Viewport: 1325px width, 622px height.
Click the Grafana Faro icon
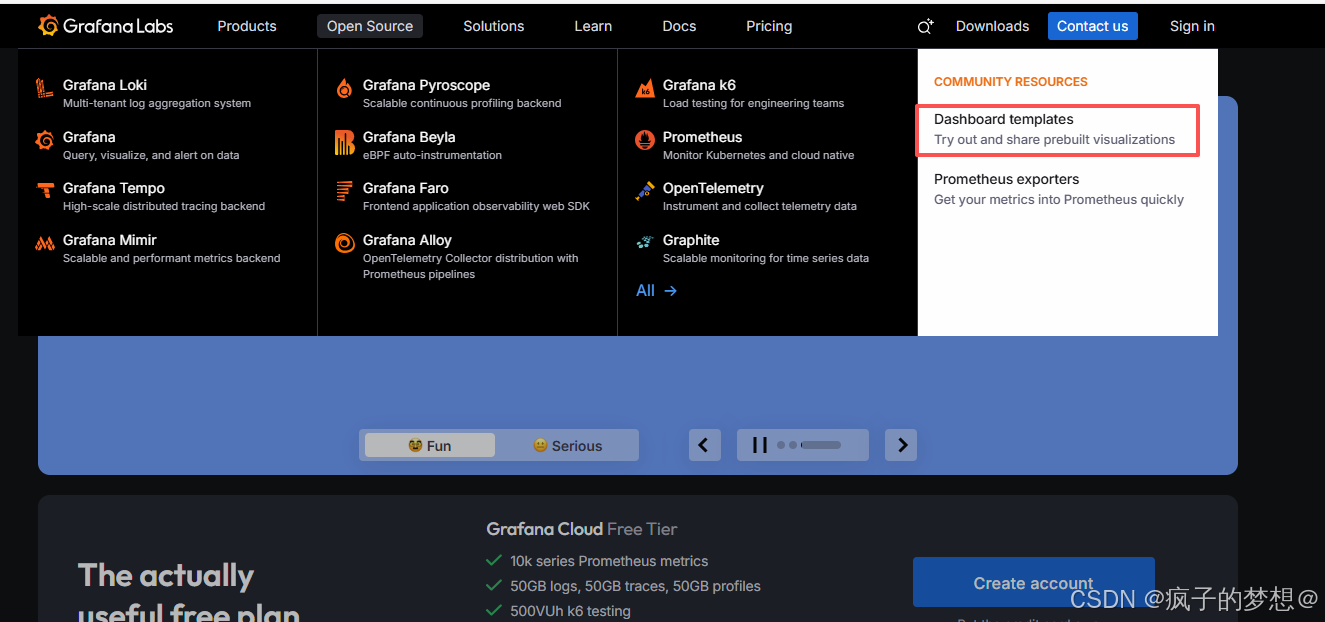344,191
